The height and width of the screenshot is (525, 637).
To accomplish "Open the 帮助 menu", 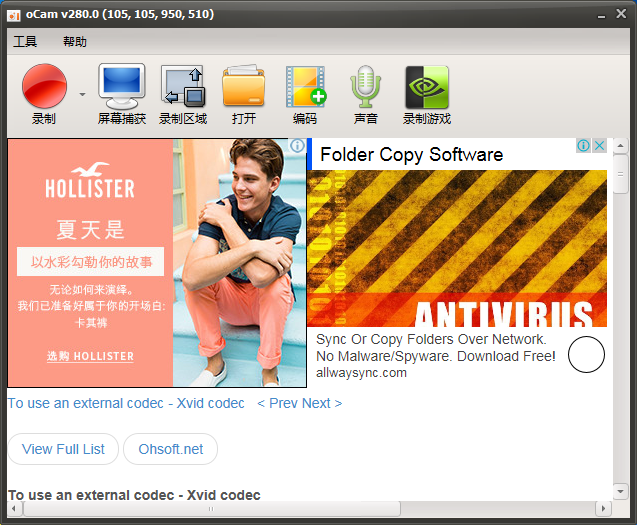I will [75, 42].
